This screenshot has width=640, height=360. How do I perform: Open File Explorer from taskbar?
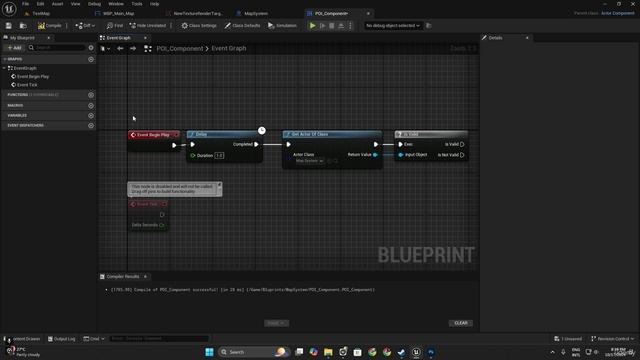pos(328,352)
